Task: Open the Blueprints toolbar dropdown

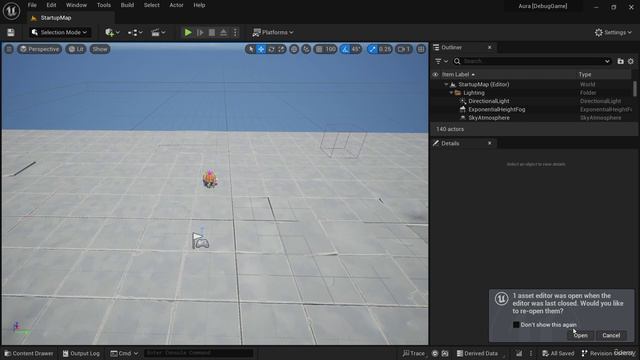Action: click(x=135, y=32)
